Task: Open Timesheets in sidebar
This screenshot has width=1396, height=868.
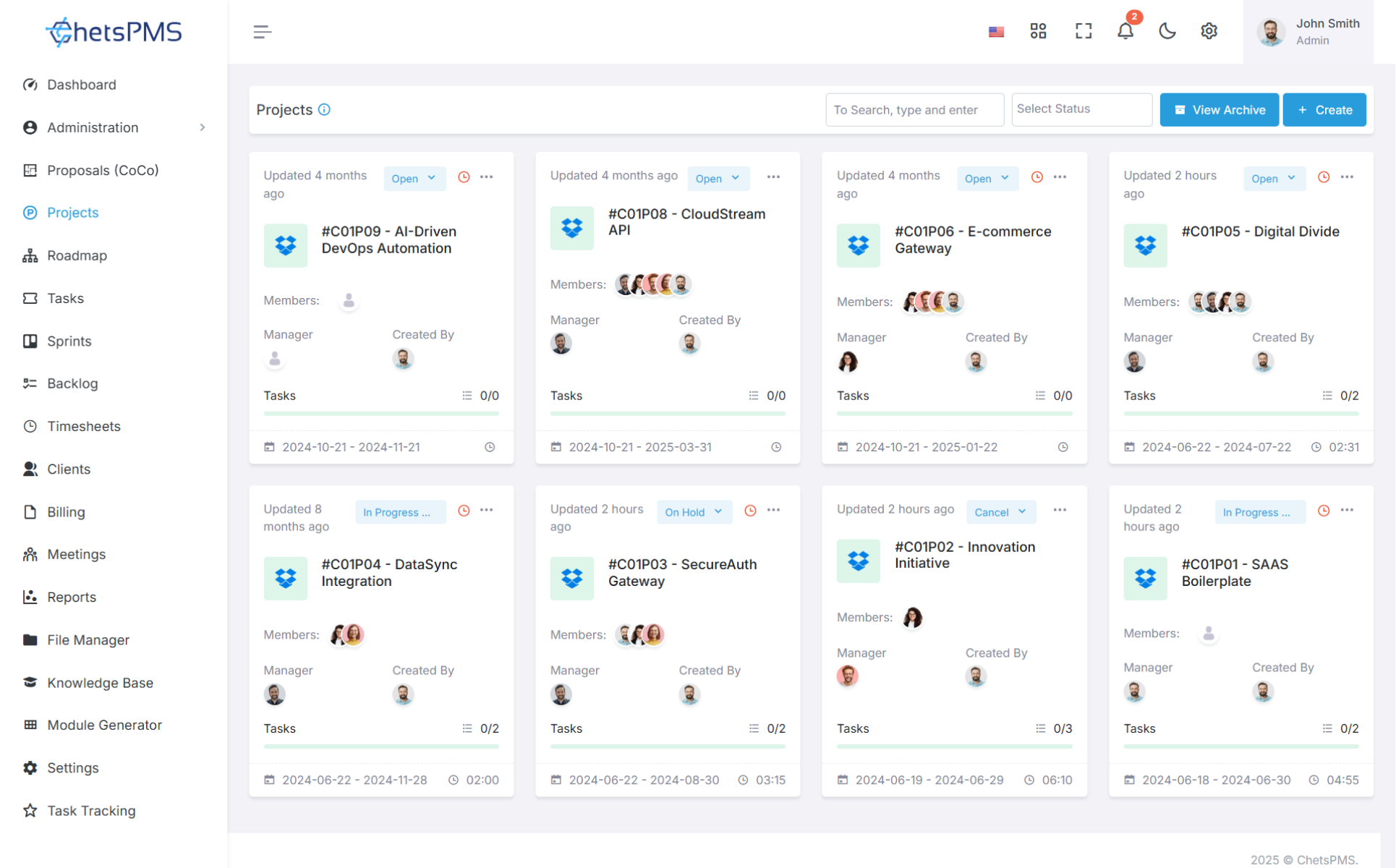Action: pyautogui.click(x=83, y=426)
